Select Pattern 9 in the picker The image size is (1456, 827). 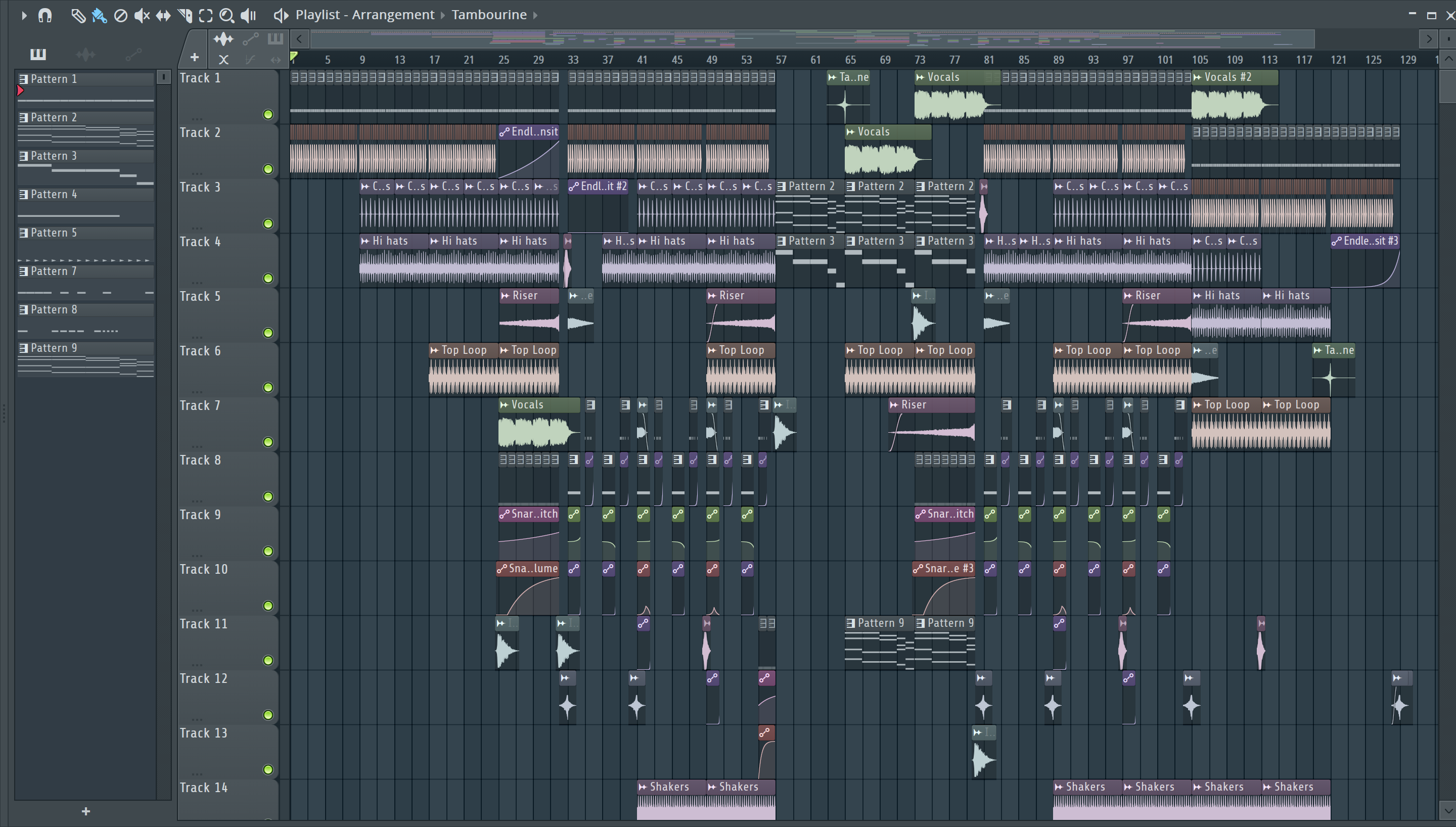pos(85,348)
